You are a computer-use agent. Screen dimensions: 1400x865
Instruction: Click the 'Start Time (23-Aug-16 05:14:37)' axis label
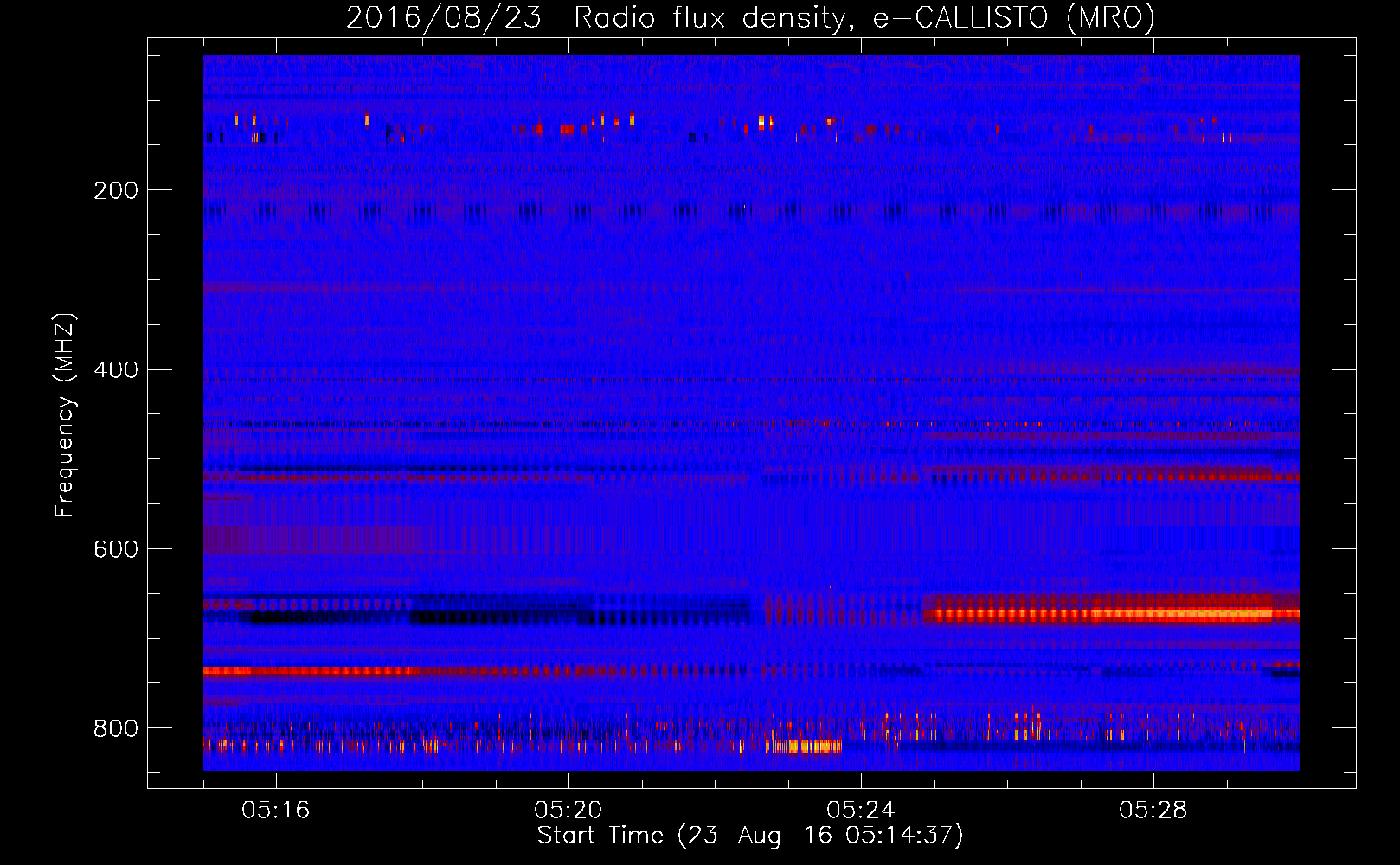(750, 836)
